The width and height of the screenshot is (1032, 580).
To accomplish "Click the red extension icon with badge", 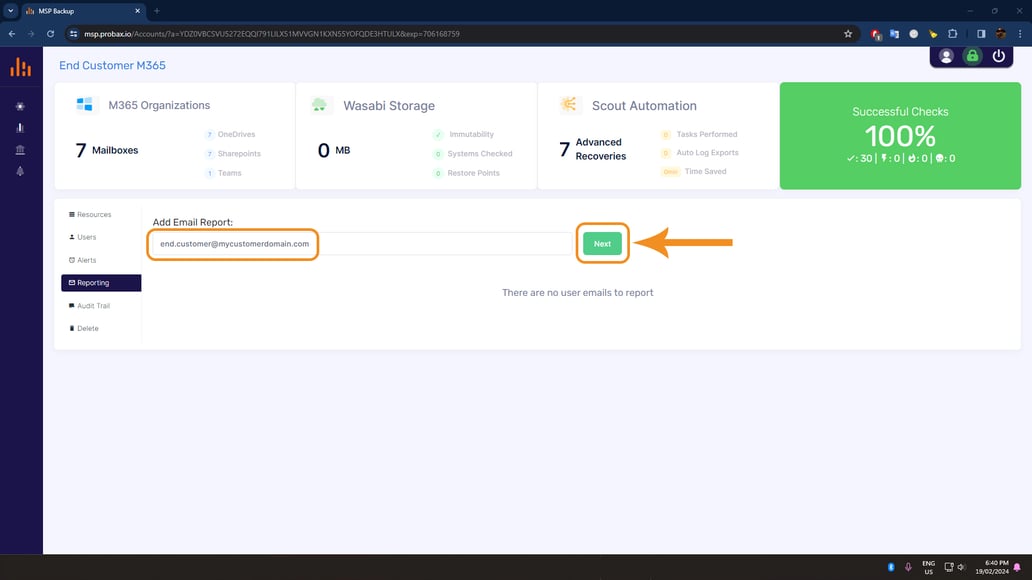I will [875, 34].
